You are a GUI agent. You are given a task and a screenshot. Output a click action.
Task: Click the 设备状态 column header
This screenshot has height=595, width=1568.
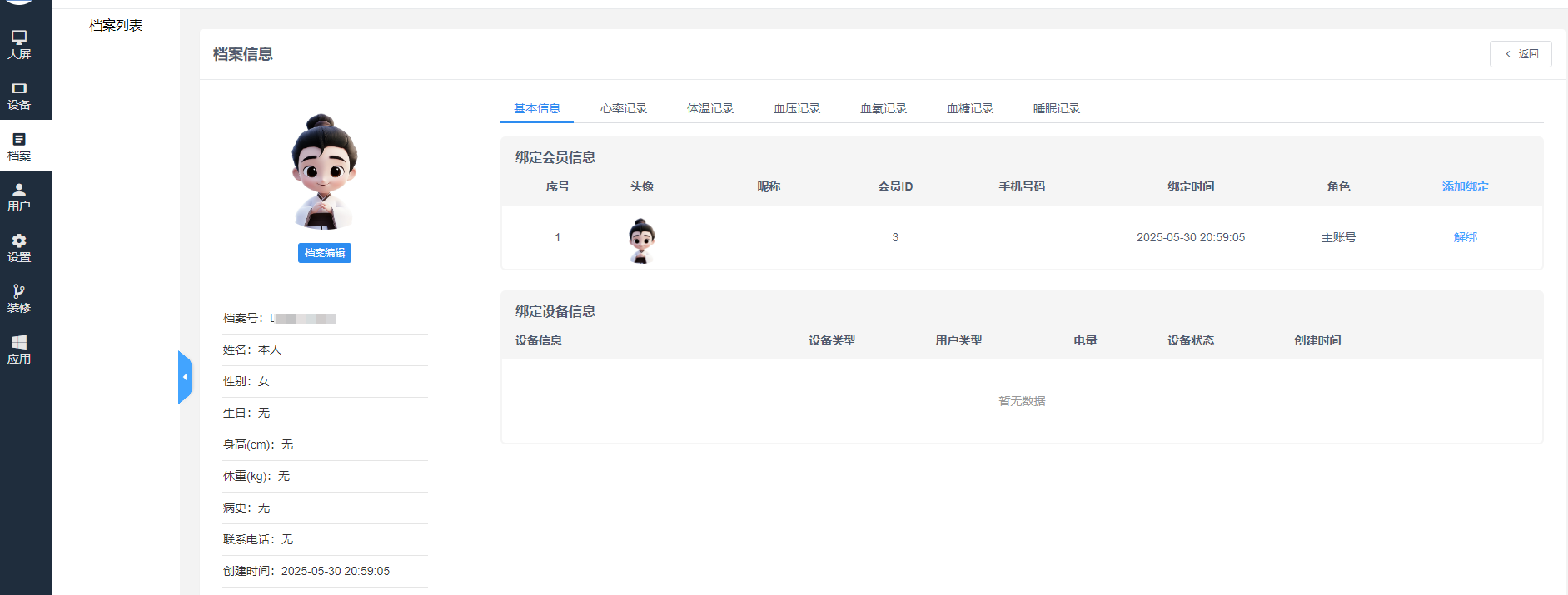(1191, 340)
